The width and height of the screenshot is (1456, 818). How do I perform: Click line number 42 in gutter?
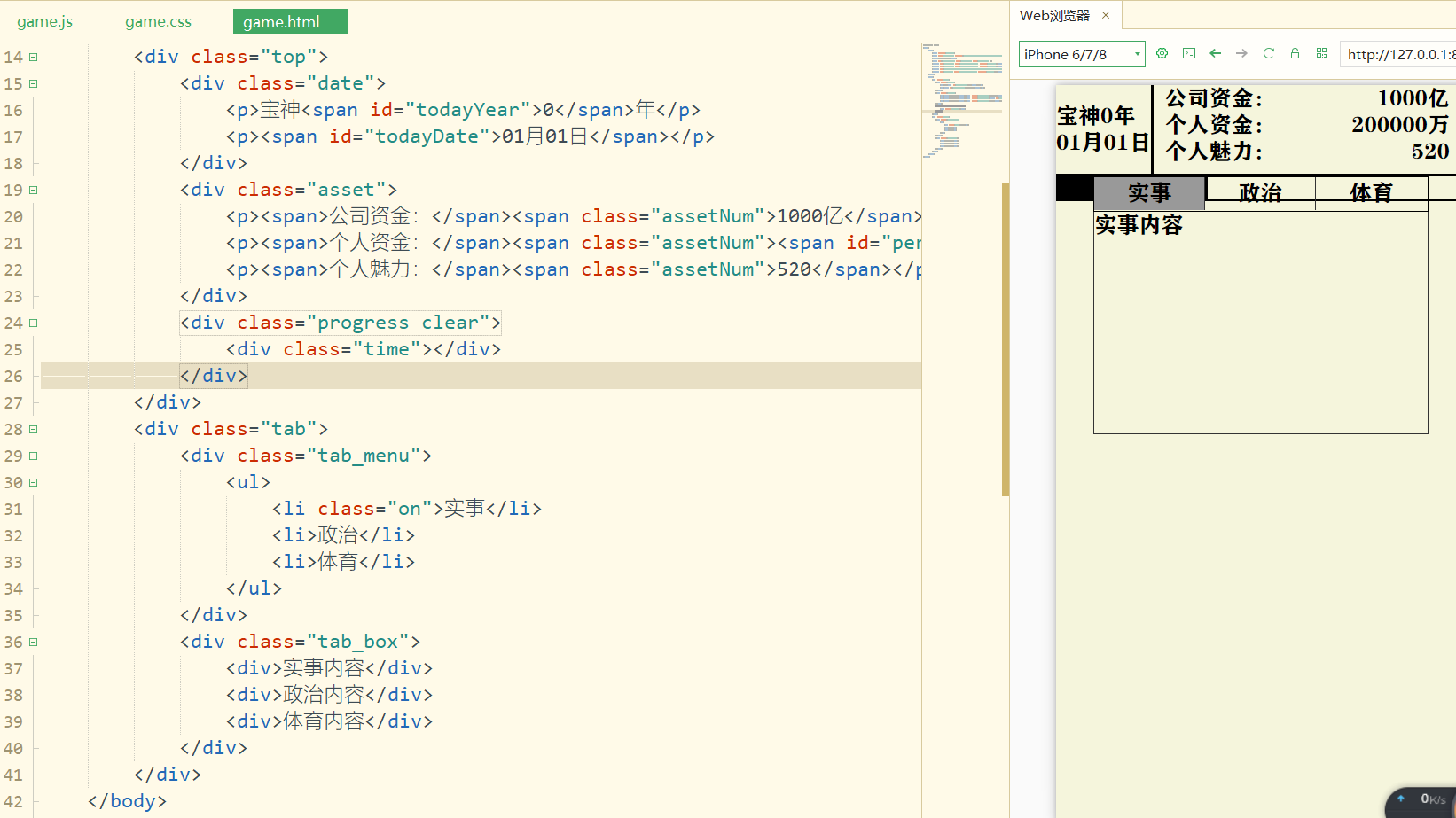[x=13, y=801]
